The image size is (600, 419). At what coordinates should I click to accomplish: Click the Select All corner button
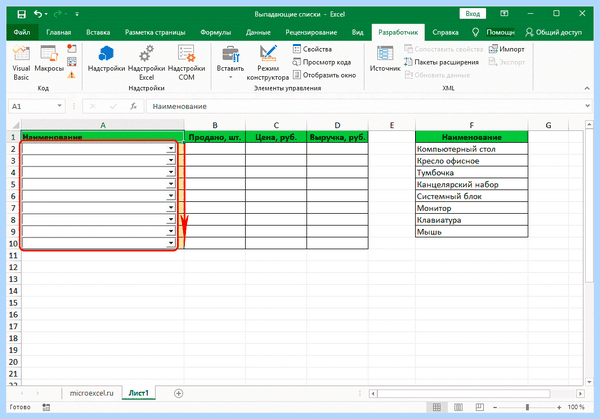[x=14, y=125]
